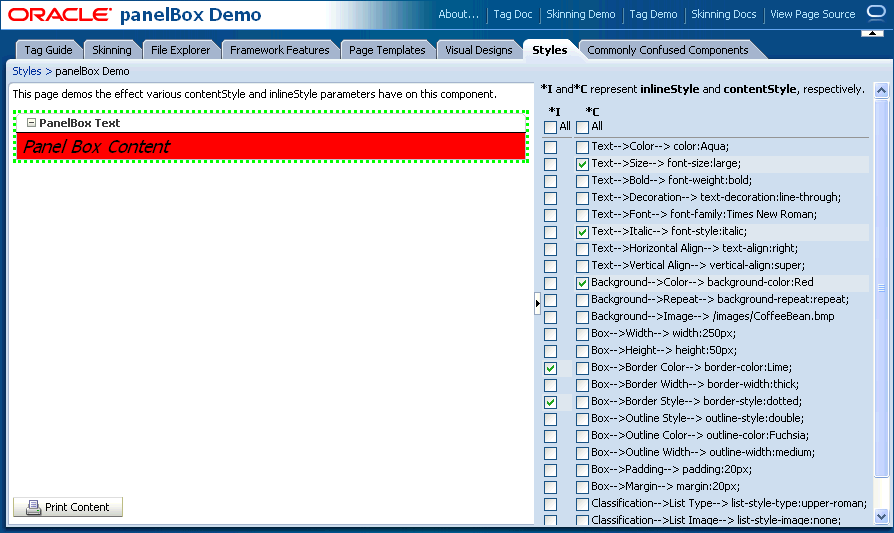
Task: Select the Styles tab
Action: [x=550, y=50]
